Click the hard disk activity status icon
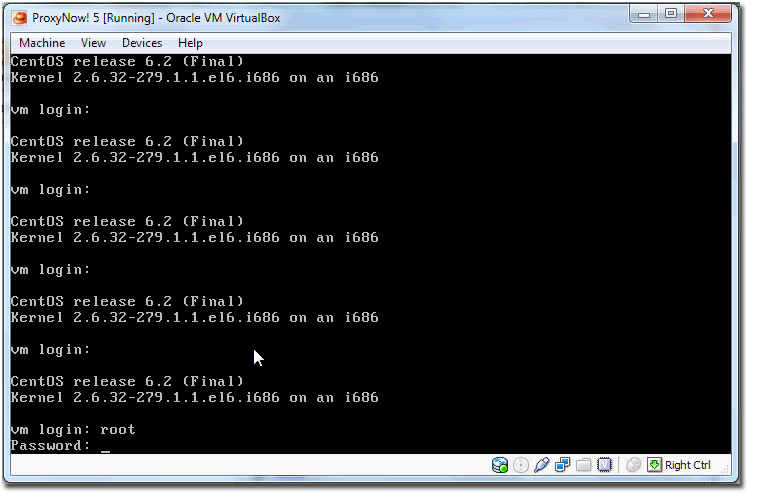Image resolution: width=758 pixels, height=501 pixels. point(500,465)
